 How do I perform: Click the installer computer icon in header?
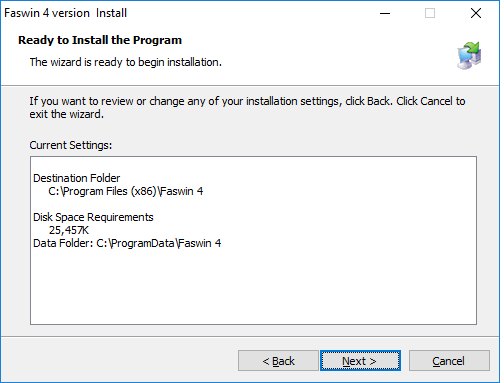pos(469,55)
